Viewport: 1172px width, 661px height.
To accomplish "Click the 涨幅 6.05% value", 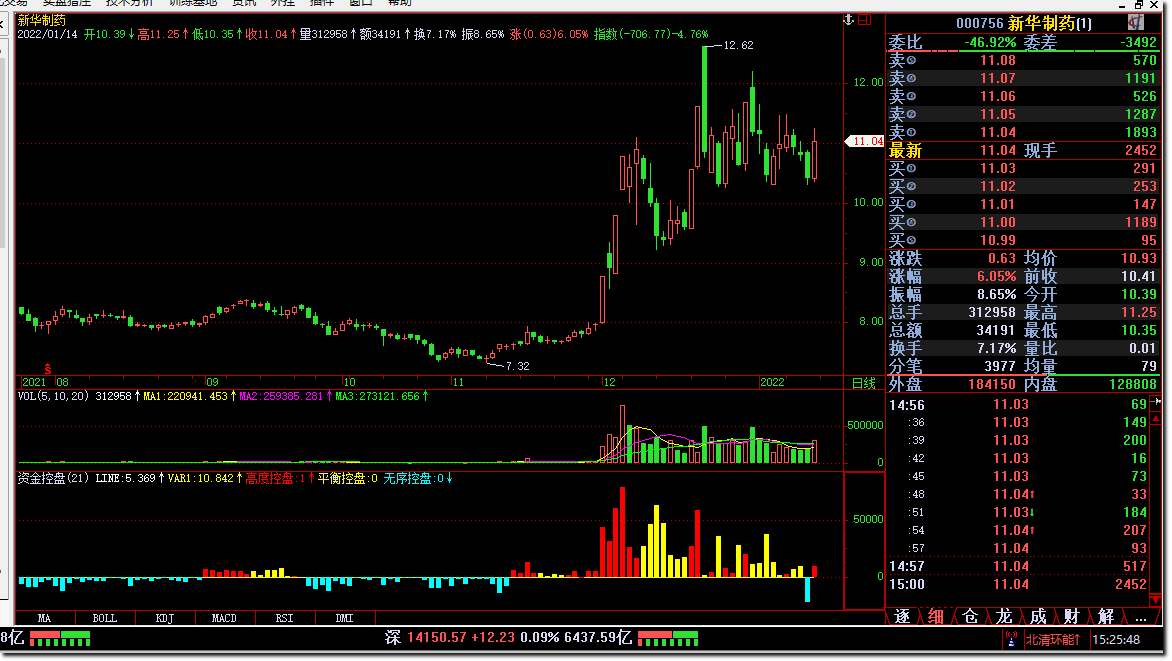I will coord(996,277).
